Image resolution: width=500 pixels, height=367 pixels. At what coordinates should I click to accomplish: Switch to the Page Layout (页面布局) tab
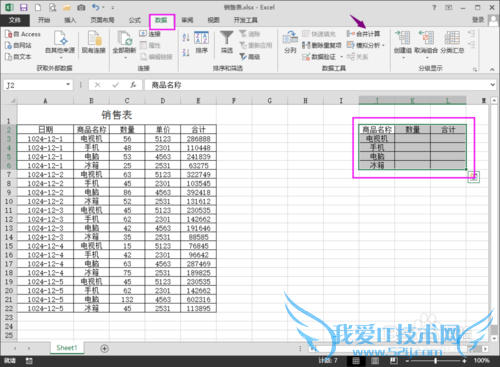point(102,20)
